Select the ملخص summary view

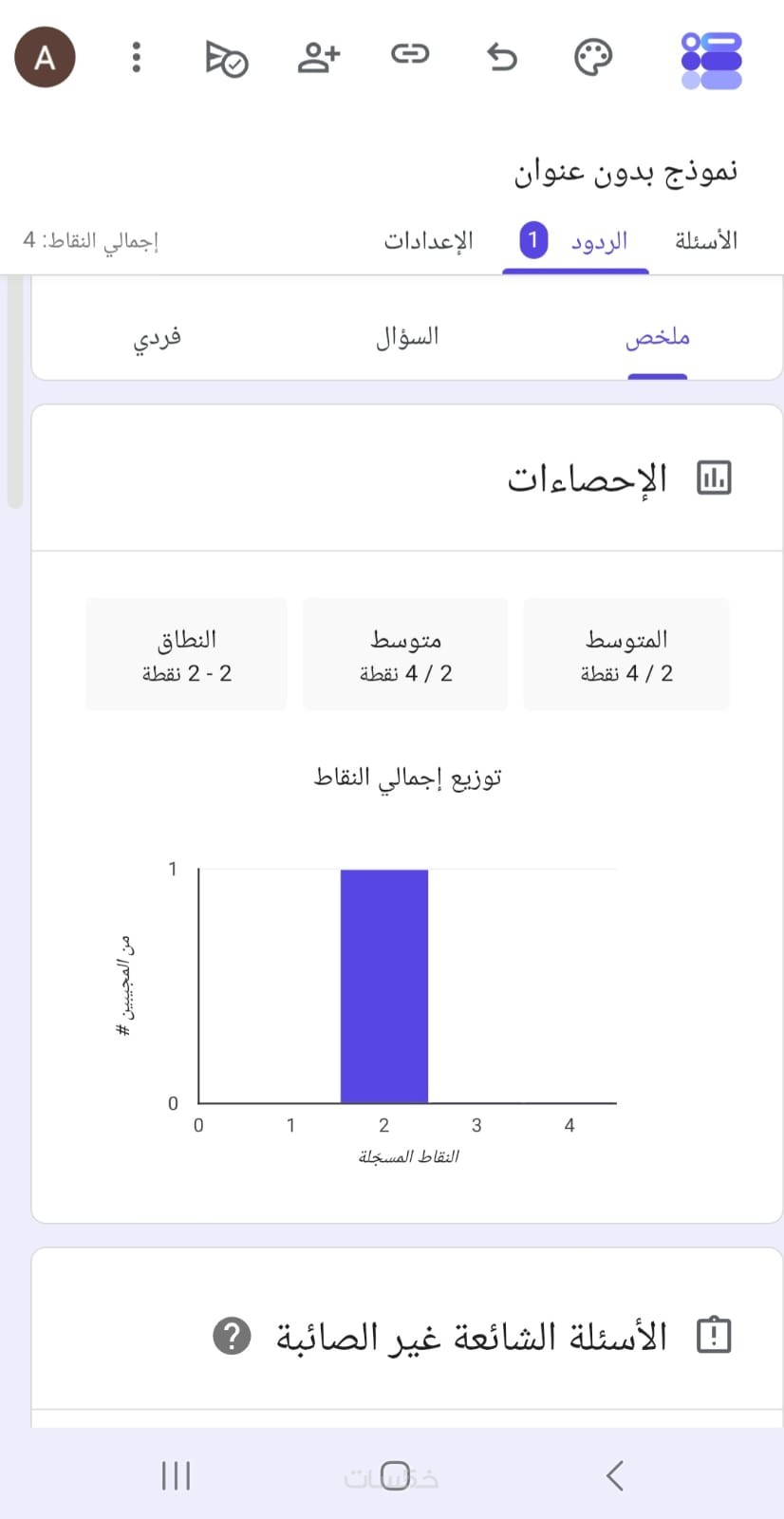point(658,337)
